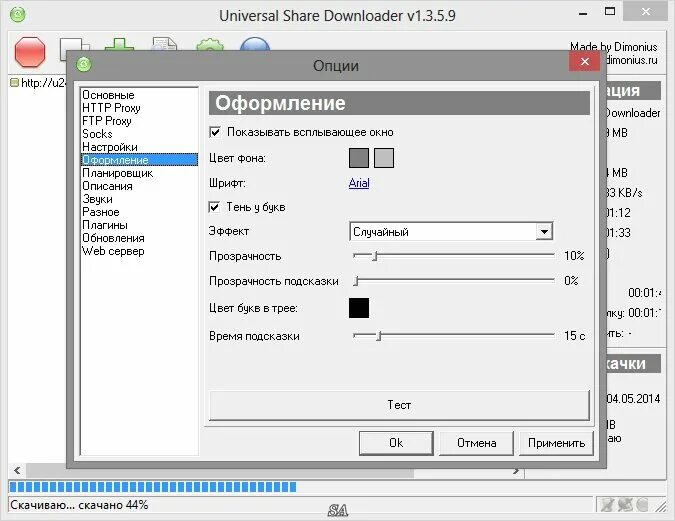
Task: Click the Эффект label
Action: [229, 231]
